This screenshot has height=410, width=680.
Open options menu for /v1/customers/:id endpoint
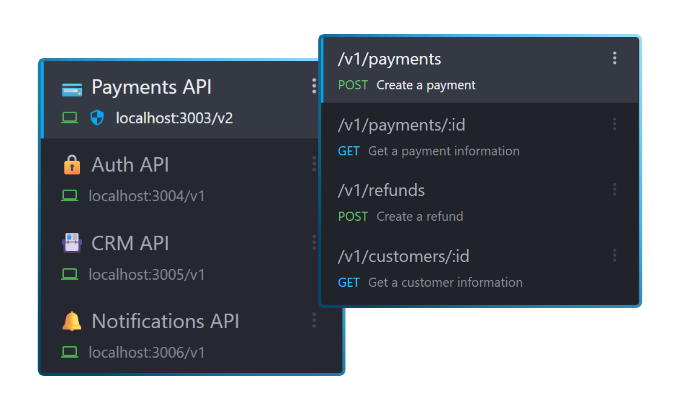(614, 256)
